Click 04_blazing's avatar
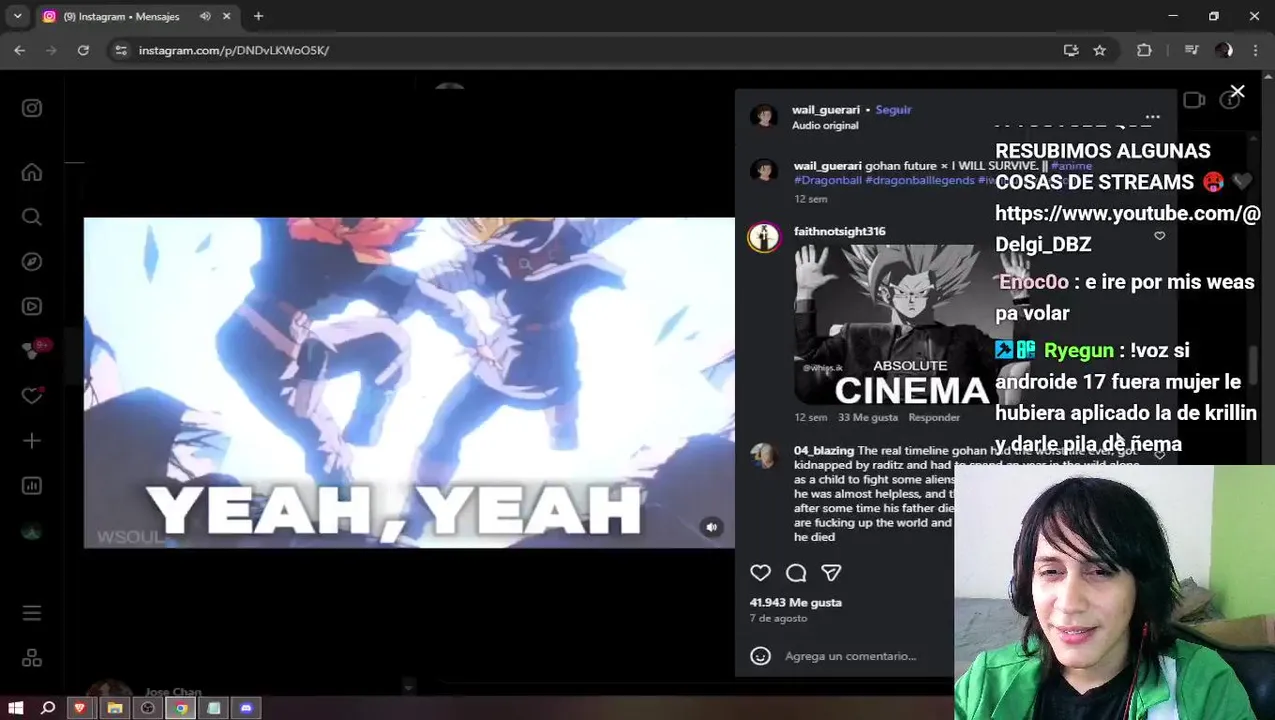The height and width of the screenshot is (720, 1275). 765,456
